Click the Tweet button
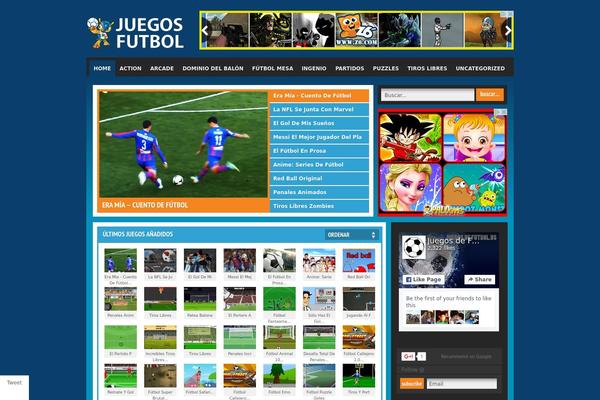600x400 pixels. (14, 383)
